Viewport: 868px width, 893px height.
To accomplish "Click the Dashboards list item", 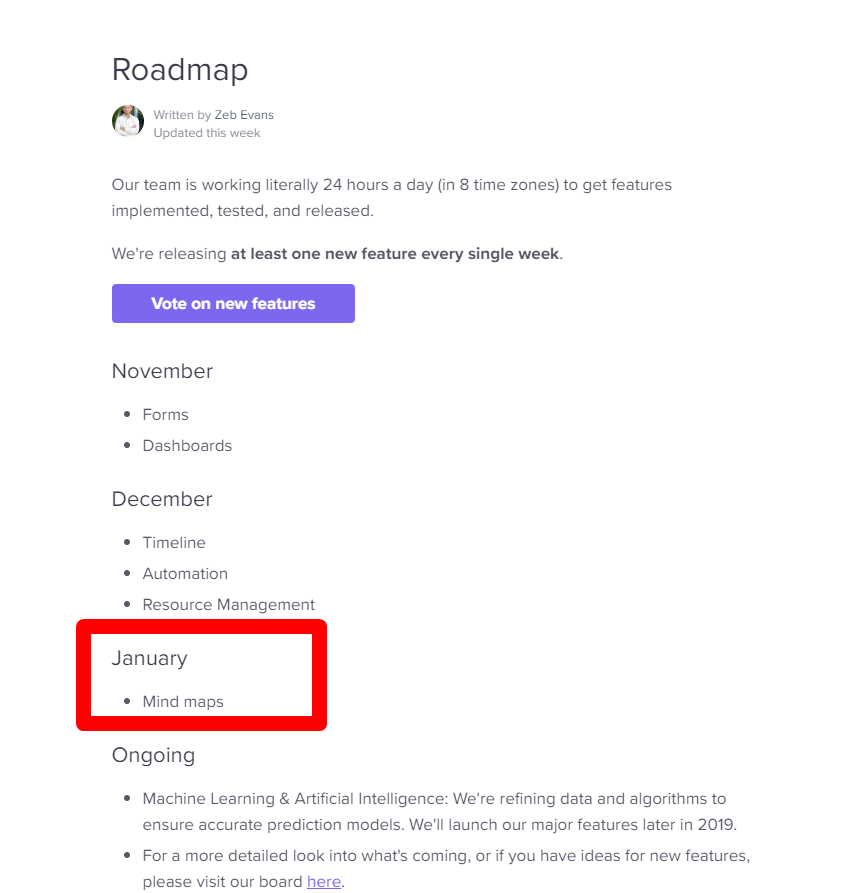I will click(x=187, y=445).
